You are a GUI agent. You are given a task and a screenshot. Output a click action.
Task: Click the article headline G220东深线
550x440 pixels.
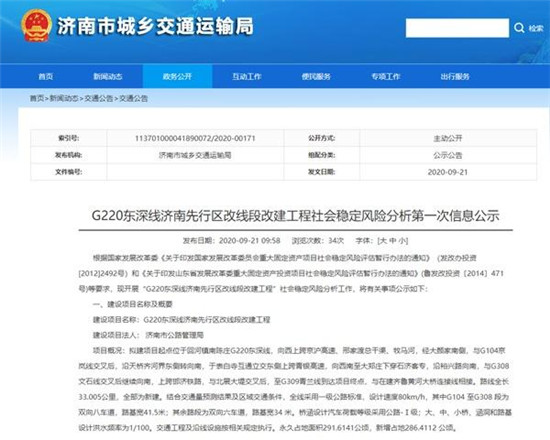pyautogui.click(x=295, y=215)
